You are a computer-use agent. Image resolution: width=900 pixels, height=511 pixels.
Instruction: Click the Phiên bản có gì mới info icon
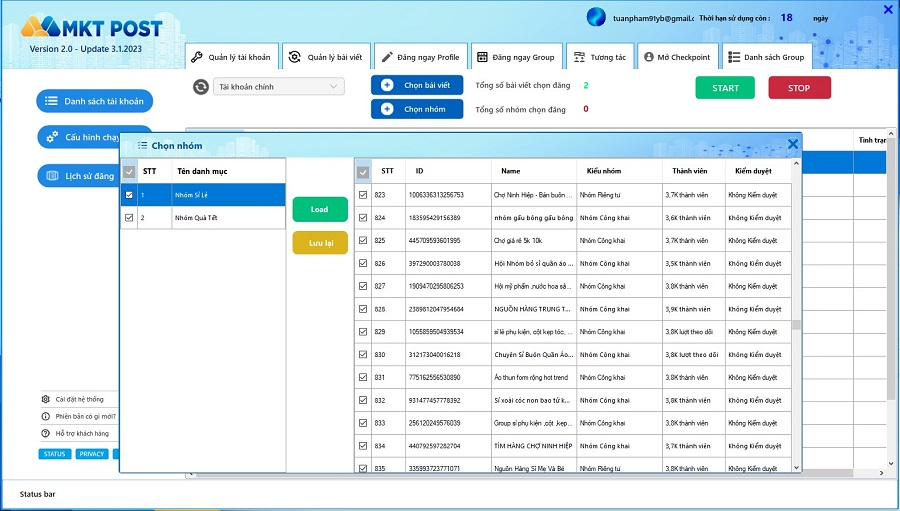point(45,416)
